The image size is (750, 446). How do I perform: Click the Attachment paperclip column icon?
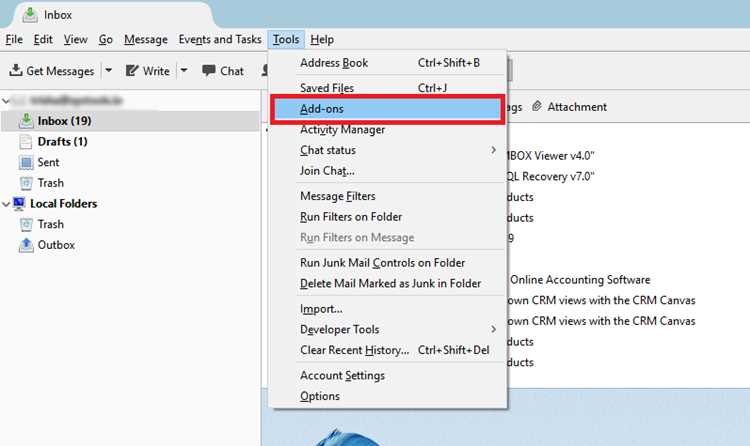coord(537,106)
